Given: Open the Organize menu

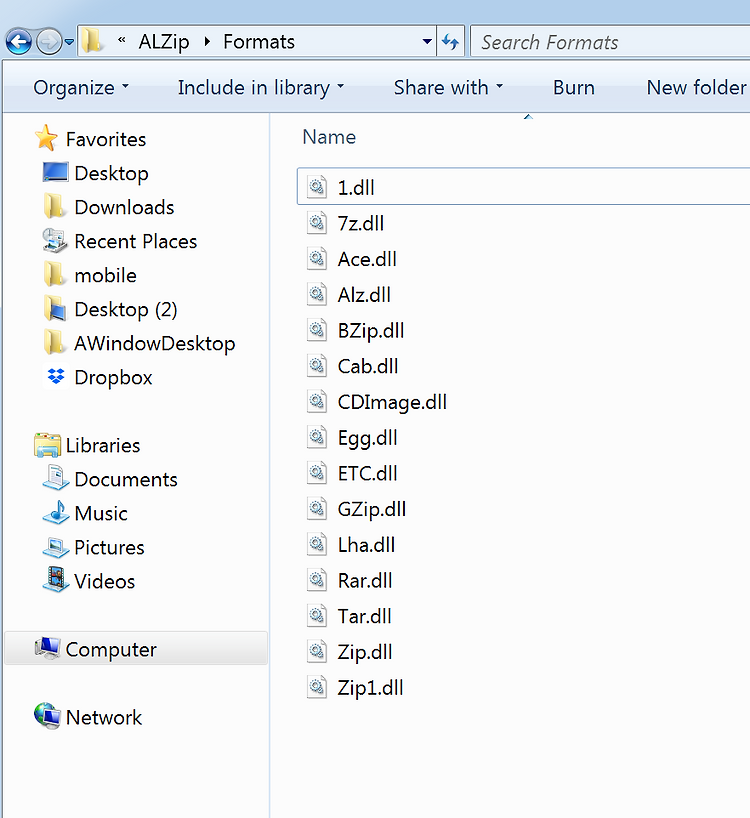Looking at the screenshot, I should [x=81, y=88].
